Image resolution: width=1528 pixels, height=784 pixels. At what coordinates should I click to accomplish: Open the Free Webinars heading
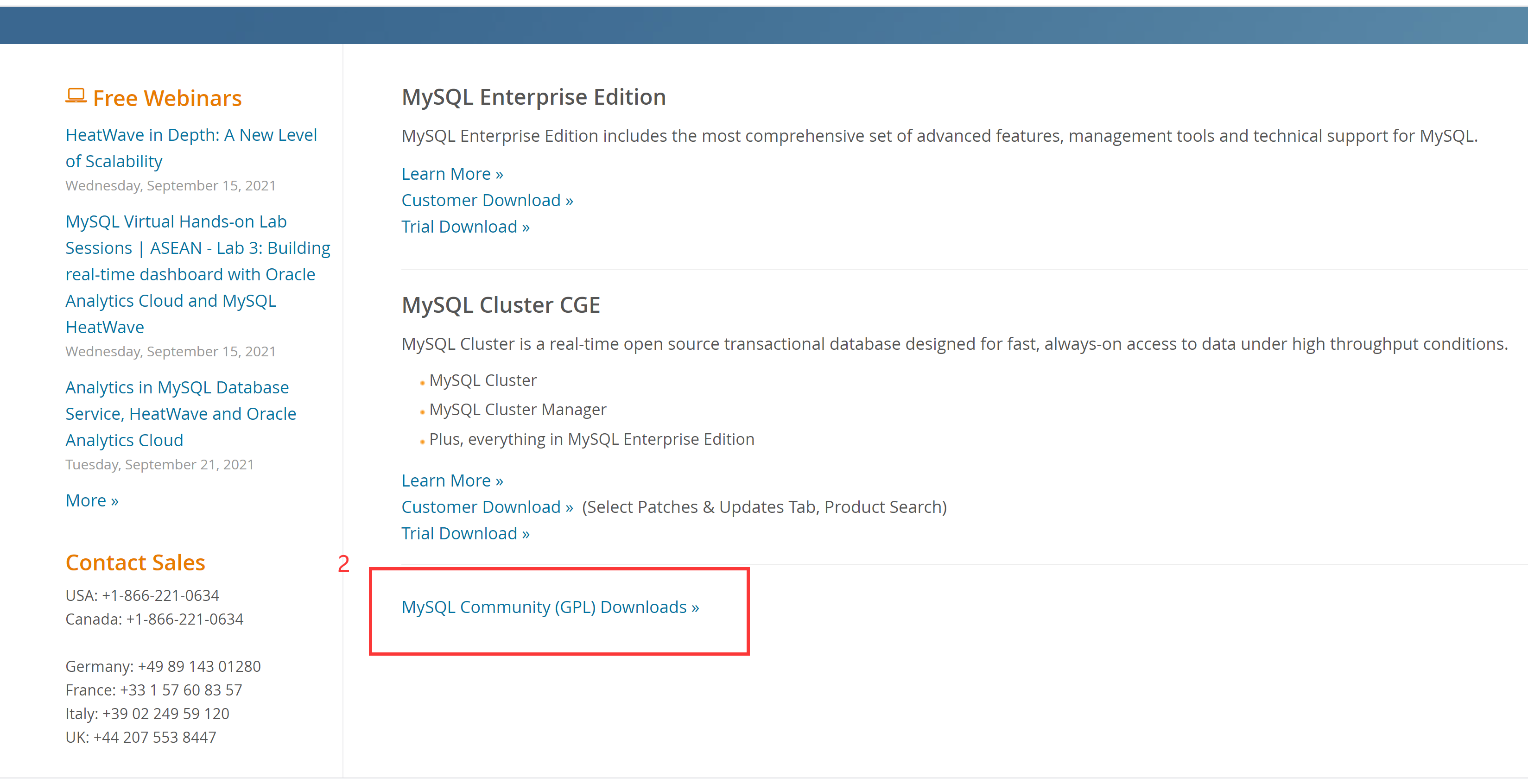(167, 98)
